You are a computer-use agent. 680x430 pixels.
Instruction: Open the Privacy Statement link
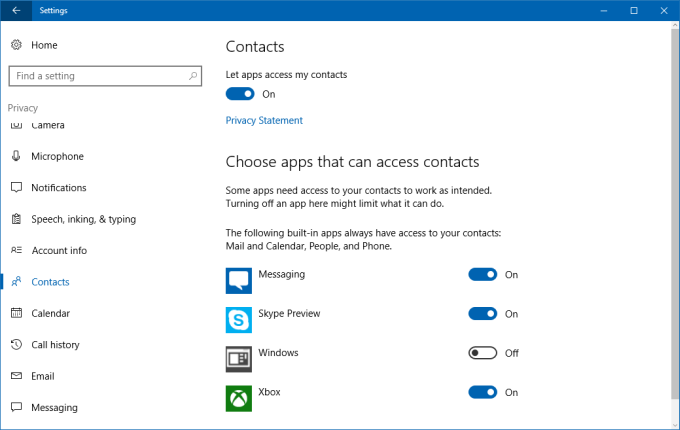tap(264, 120)
